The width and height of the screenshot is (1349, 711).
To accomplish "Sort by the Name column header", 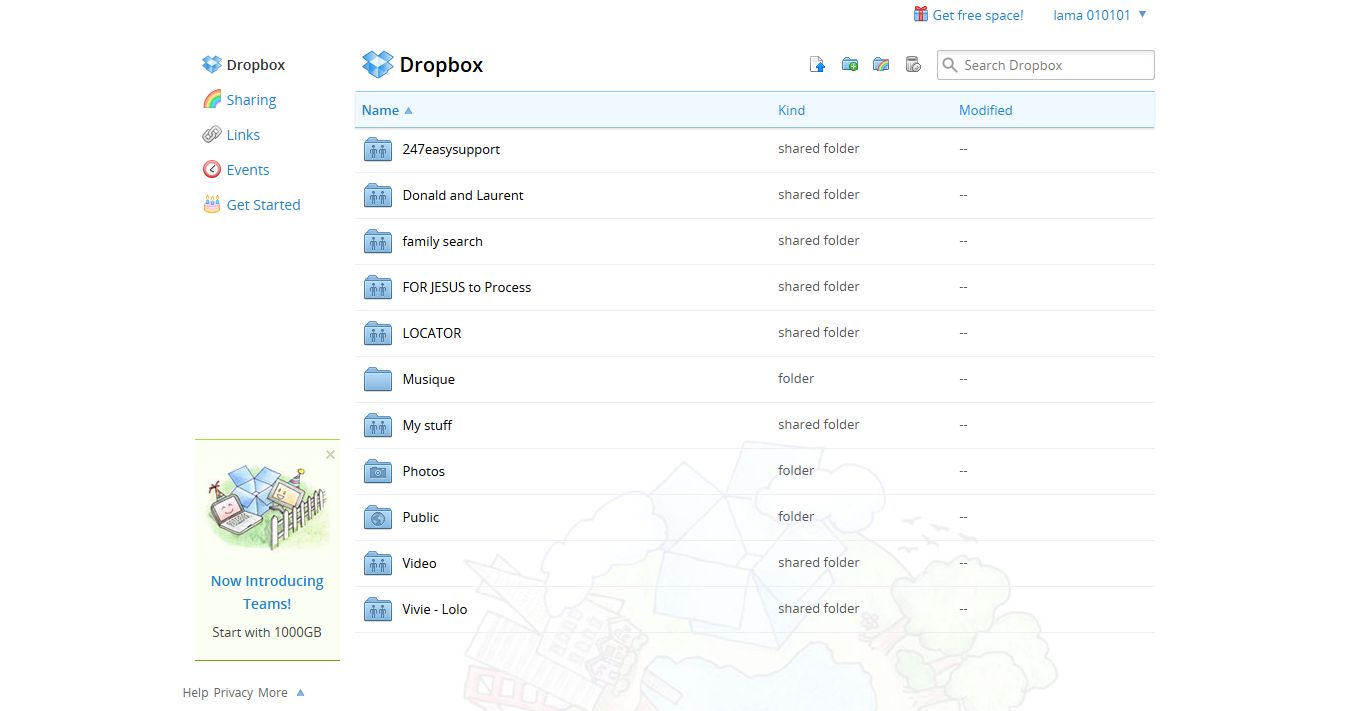I will tap(387, 110).
